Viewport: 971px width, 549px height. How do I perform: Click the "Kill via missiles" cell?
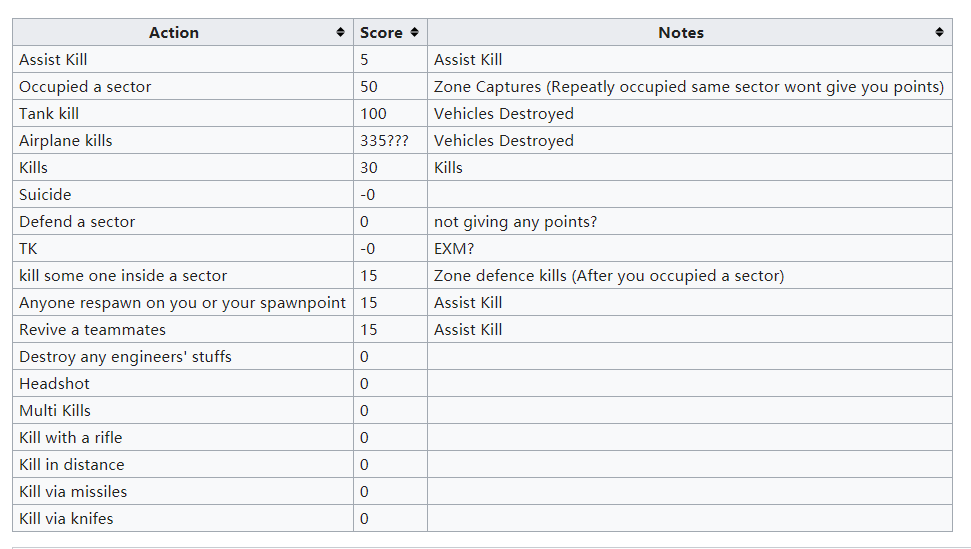(x=73, y=492)
